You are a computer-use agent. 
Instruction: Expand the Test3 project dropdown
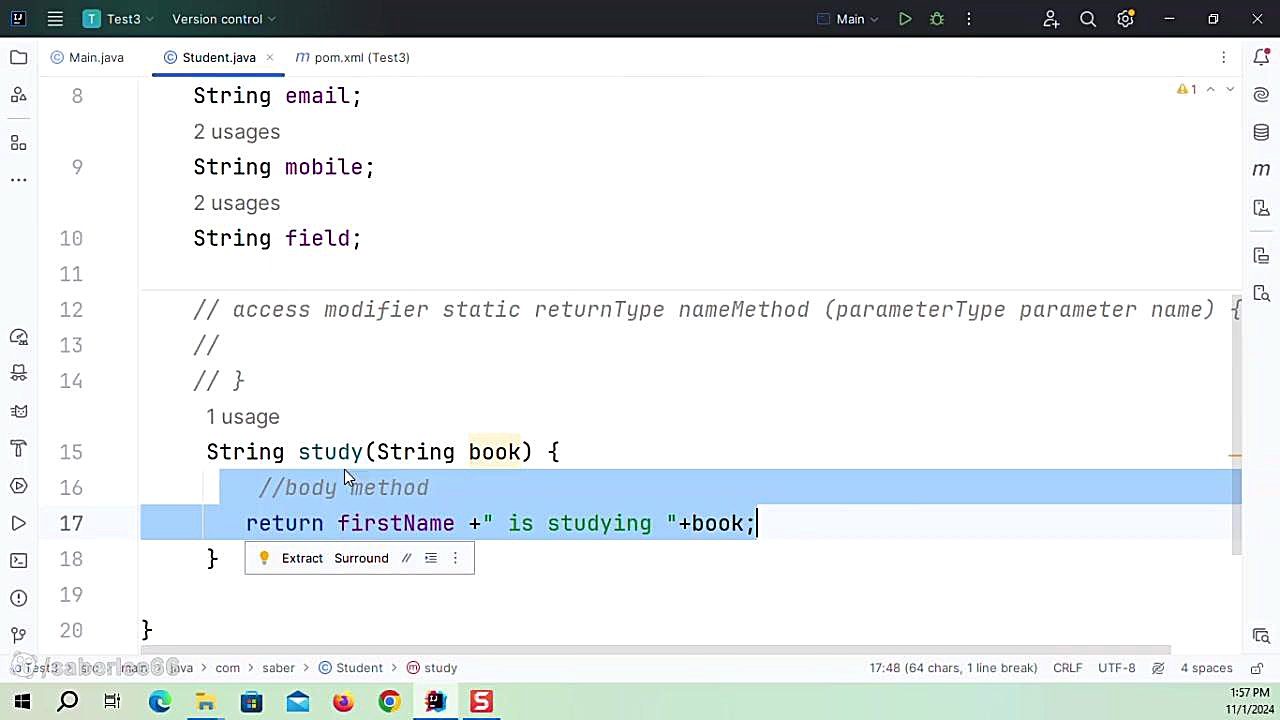[x=116, y=19]
